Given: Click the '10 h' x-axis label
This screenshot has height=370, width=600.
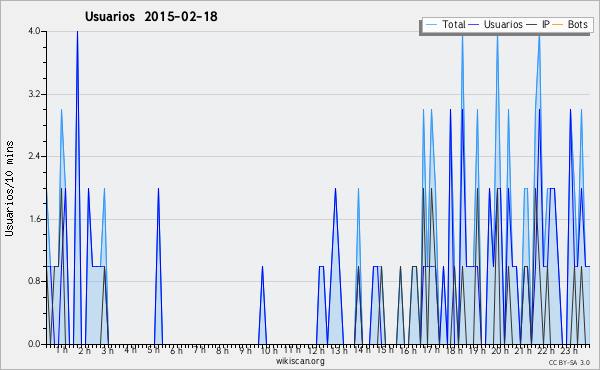Looking at the screenshot, I should (269, 350).
